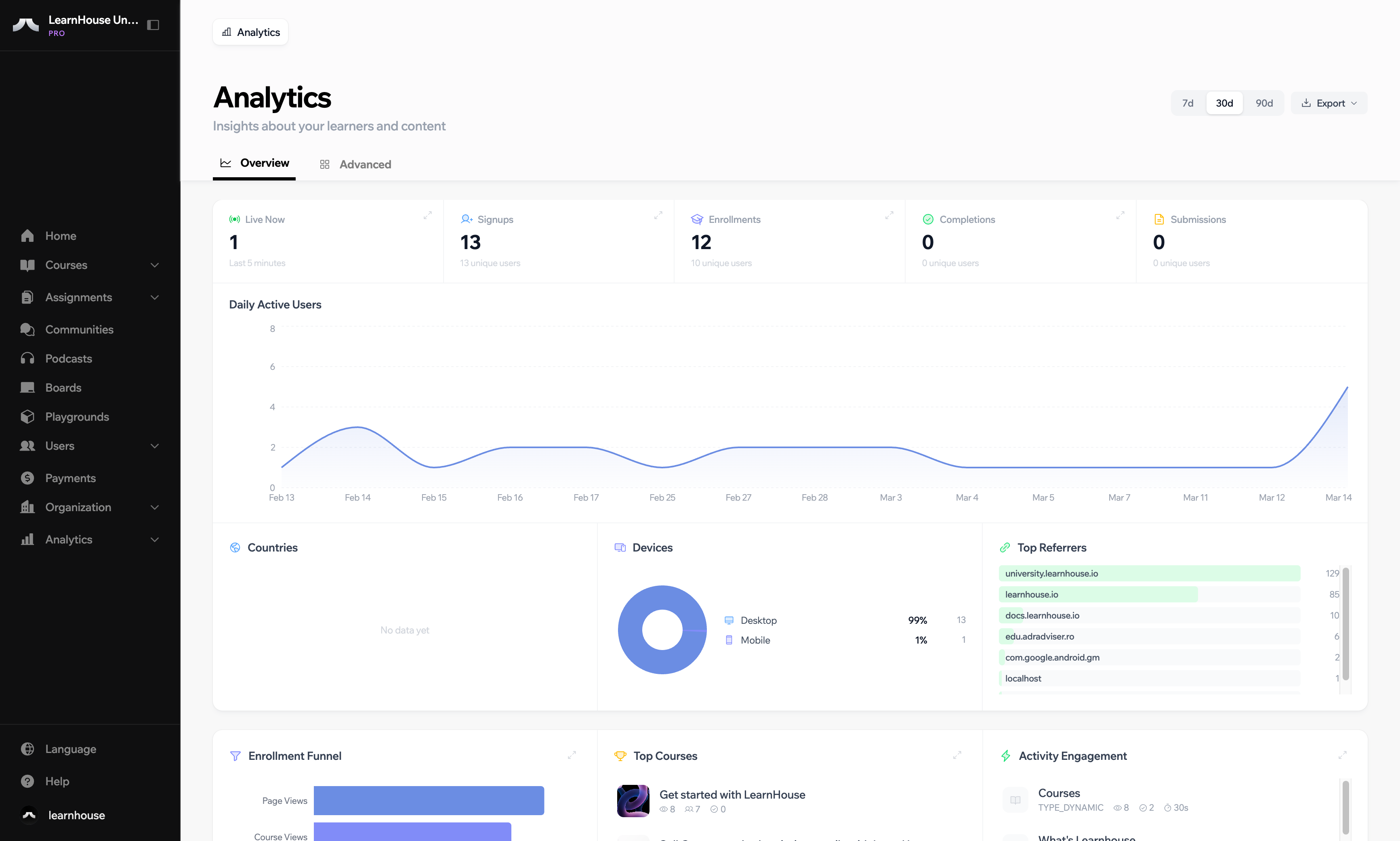
Task: Switch to the 30d time range
Action: tap(1224, 103)
